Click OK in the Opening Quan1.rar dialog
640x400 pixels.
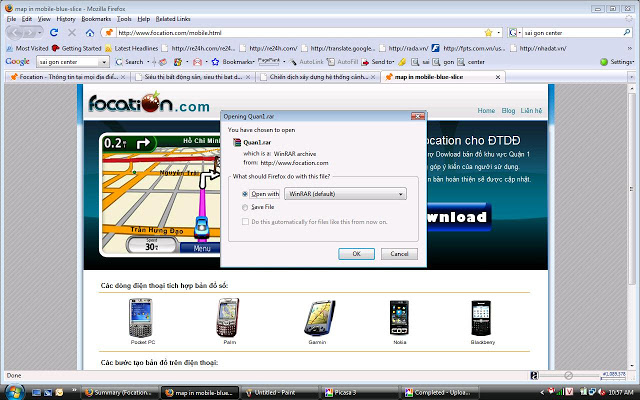click(356, 254)
